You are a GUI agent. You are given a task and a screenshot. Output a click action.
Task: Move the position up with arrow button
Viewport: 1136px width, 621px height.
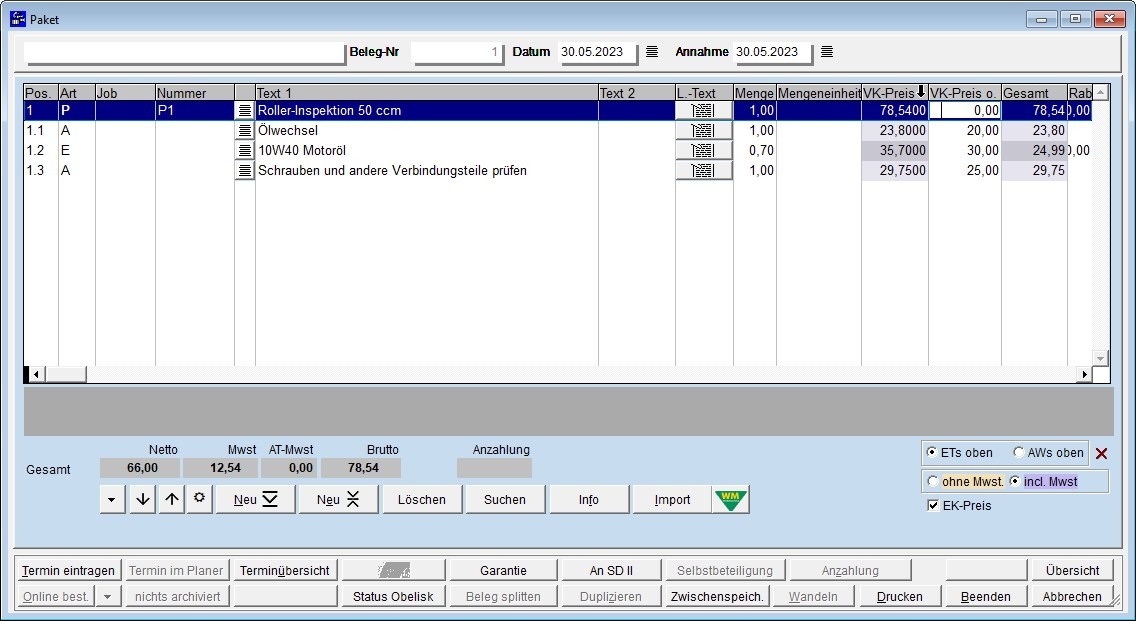172,499
